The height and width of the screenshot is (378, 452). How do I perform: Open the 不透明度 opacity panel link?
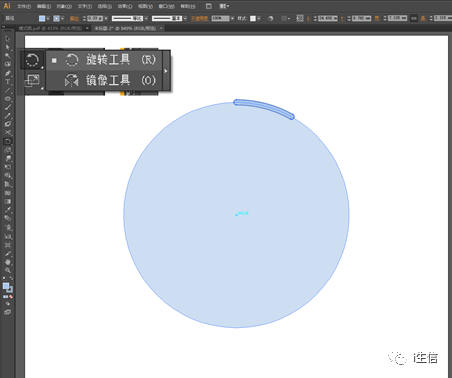(x=199, y=18)
